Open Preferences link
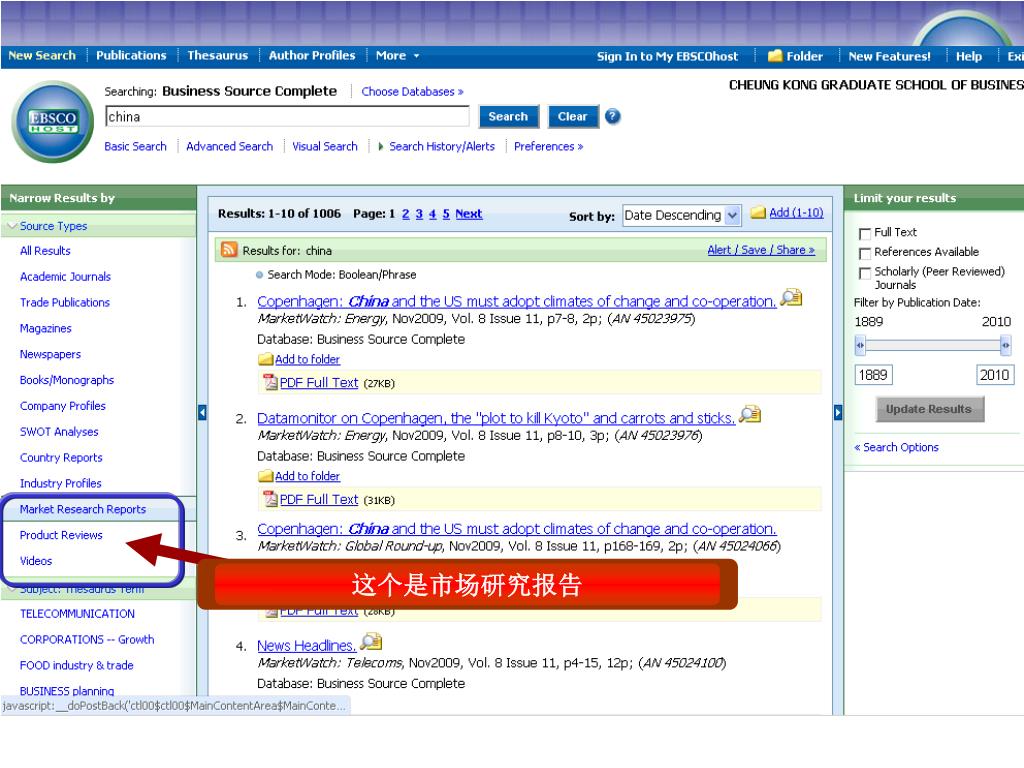The image size is (1024, 768). [x=548, y=146]
